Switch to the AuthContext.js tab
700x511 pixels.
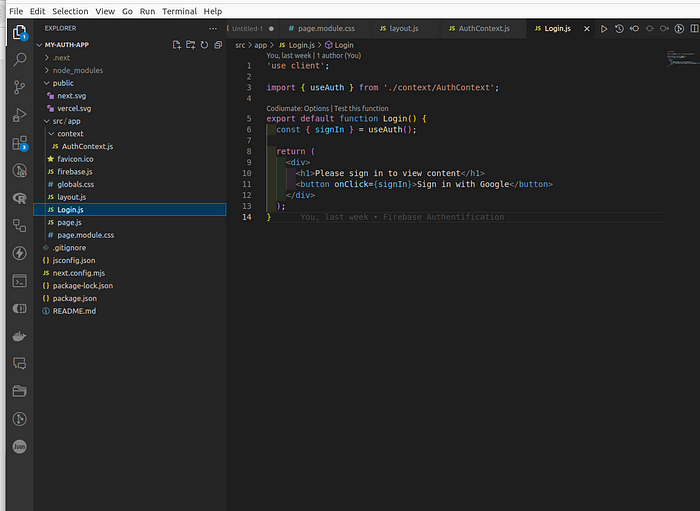pos(483,29)
